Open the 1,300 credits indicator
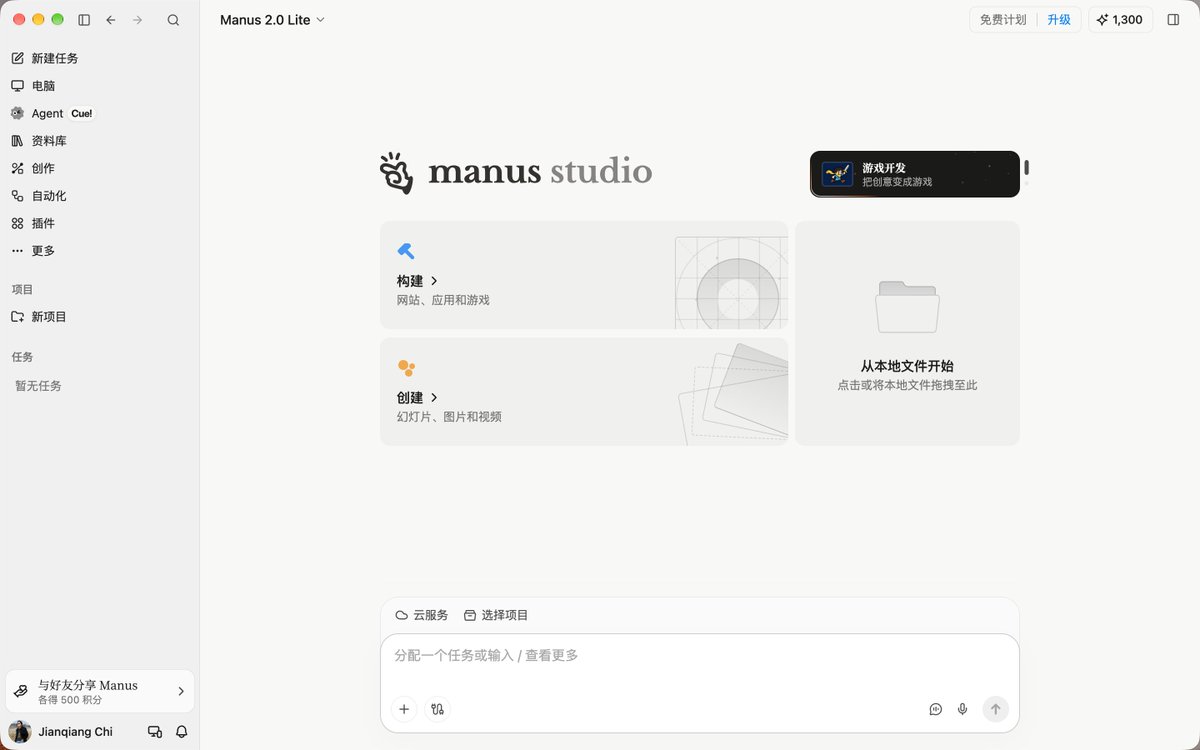This screenshot has height=750, width=1200. [1120, 20]
